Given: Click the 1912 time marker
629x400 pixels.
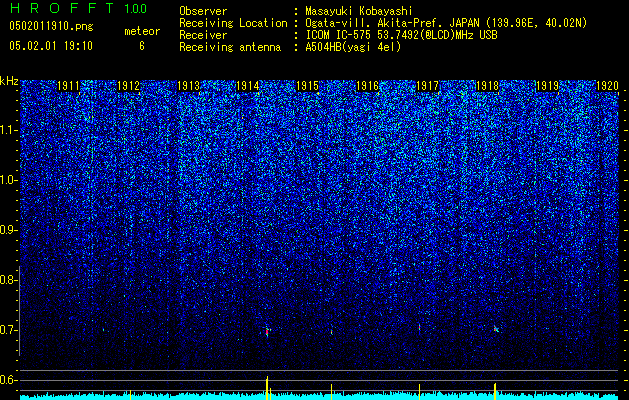Looking at the screenshot, I should coord(128,86).
